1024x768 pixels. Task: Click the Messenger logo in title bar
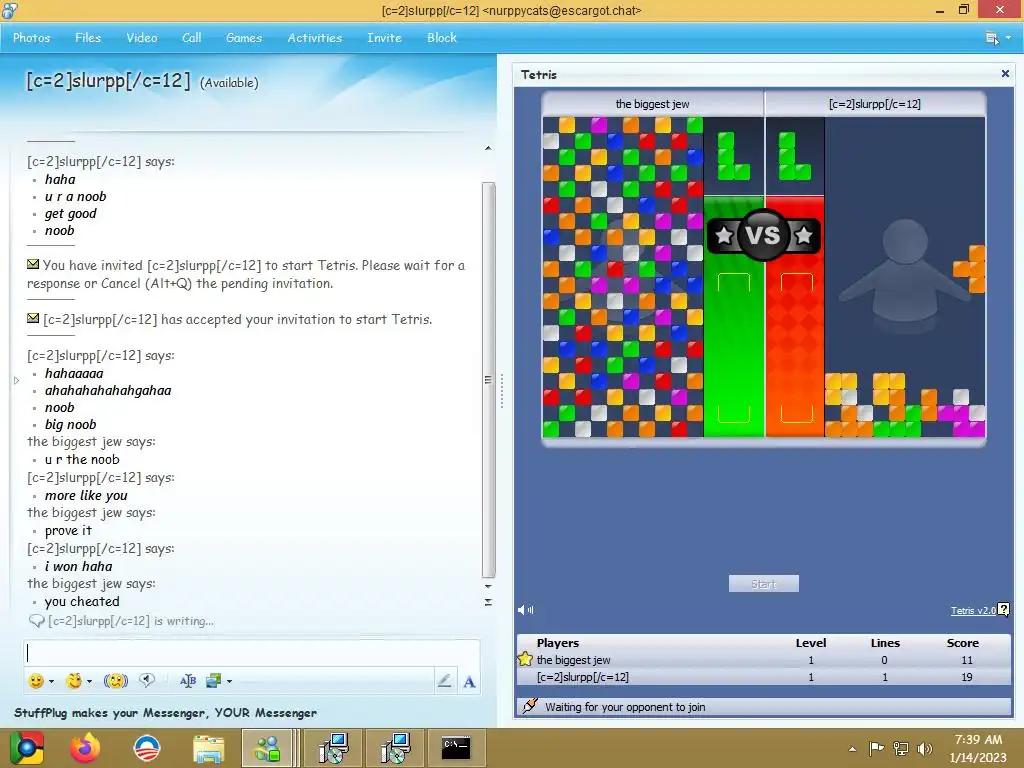10,10
